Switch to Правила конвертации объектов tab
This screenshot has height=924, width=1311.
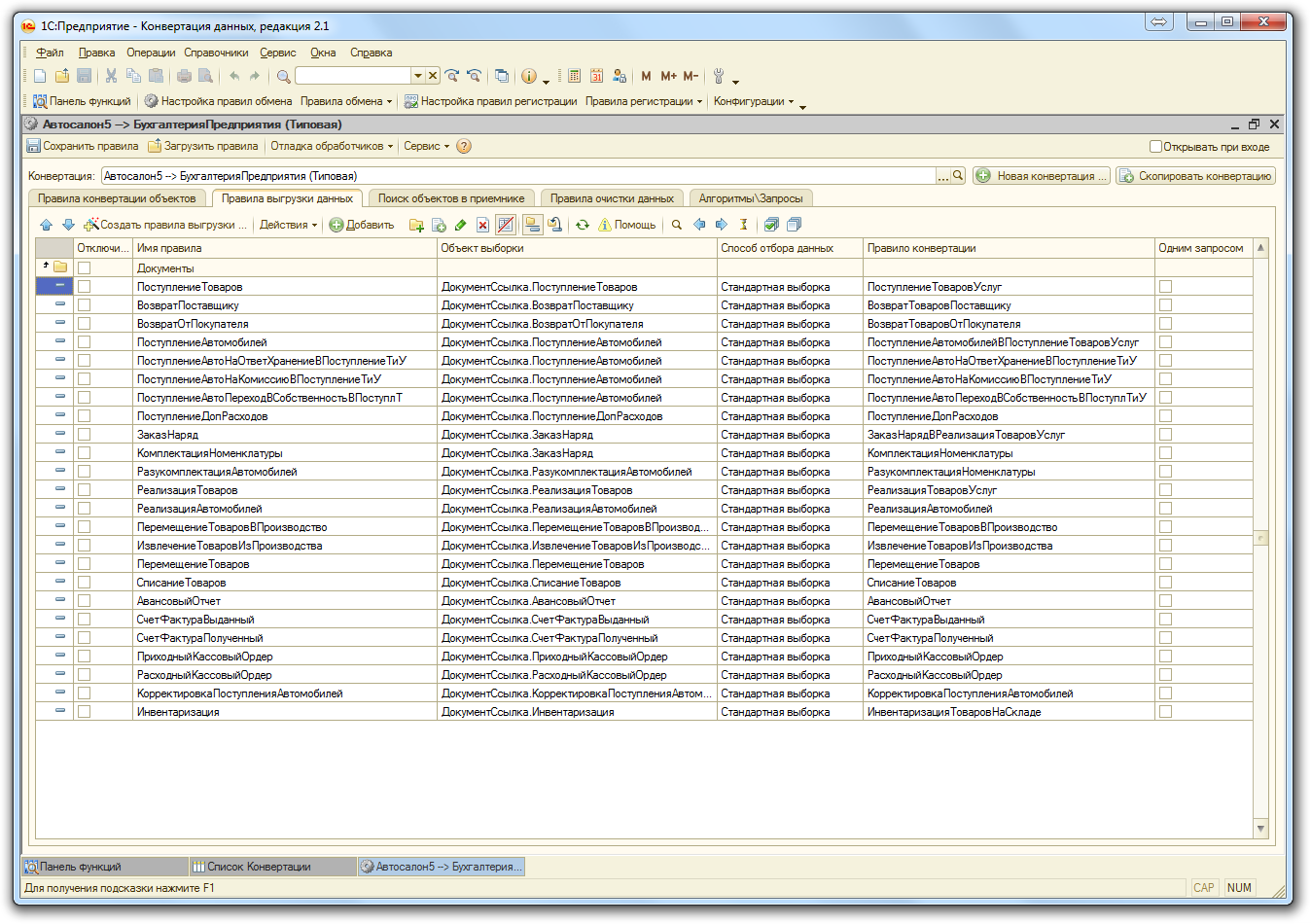(117, 198)
